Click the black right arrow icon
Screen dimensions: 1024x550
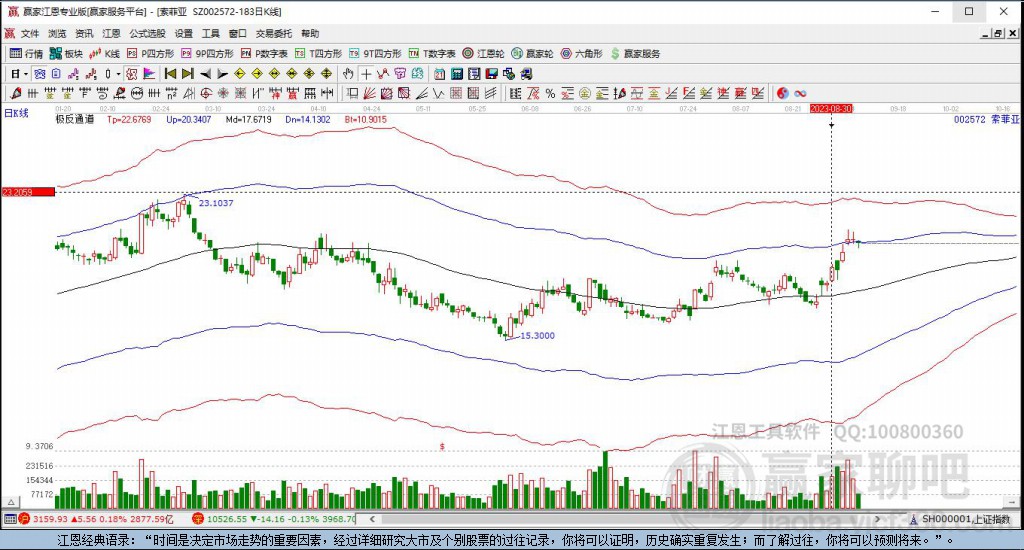point(222,74)
